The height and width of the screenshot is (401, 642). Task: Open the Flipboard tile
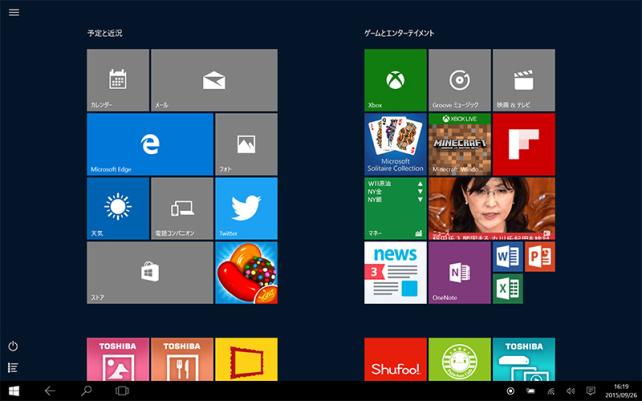coord(524,145)
